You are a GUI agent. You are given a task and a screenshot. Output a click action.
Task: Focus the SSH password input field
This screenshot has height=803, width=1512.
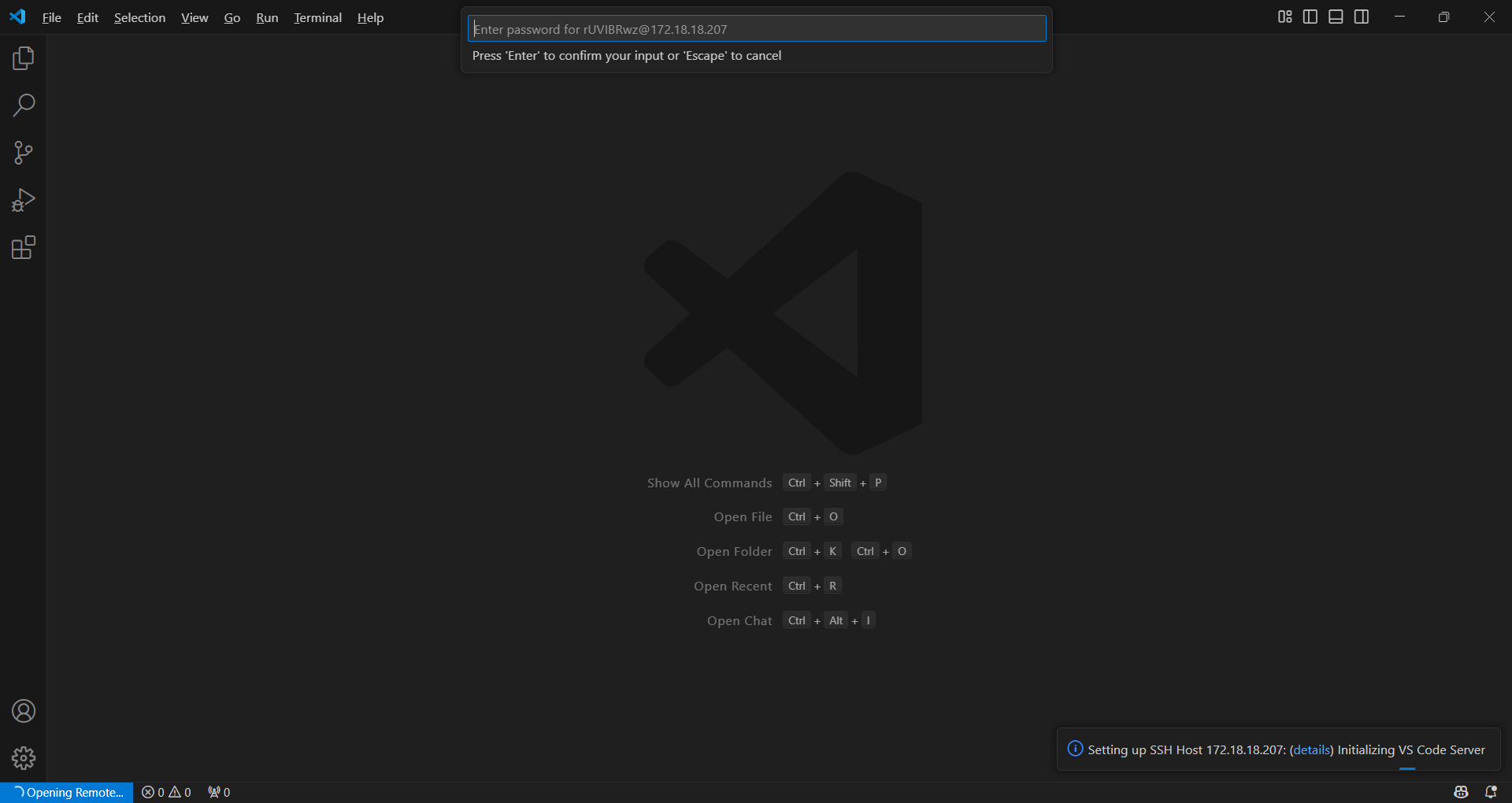pos(757,29)
